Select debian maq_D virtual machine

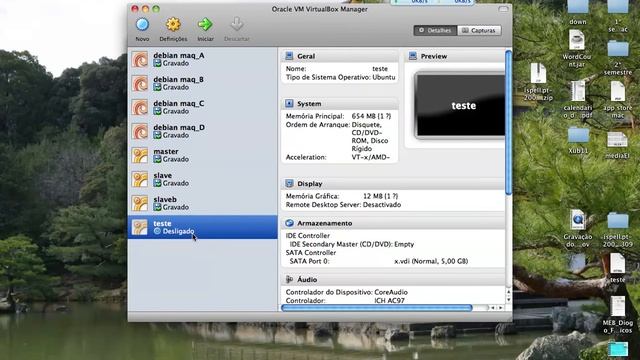tap(202, 131)
